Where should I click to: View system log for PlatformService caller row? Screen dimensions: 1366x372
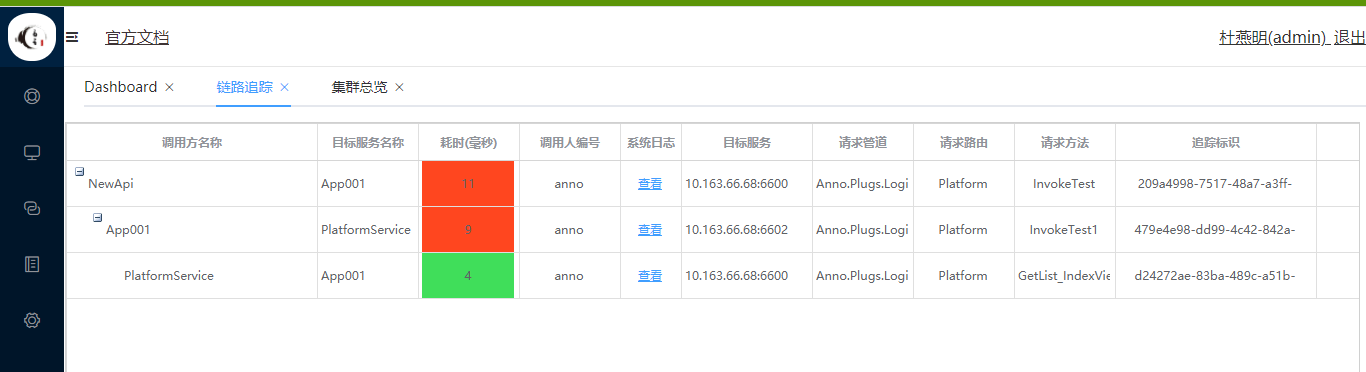pos(650,276)
